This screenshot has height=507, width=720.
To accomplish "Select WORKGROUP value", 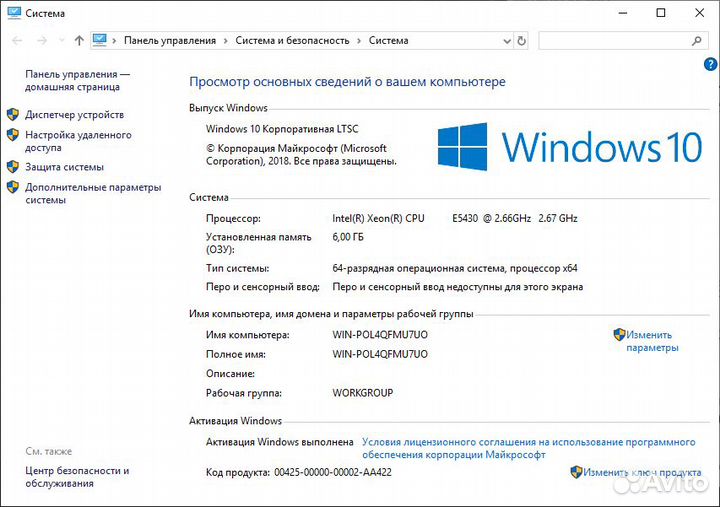I will pos(363,393).
